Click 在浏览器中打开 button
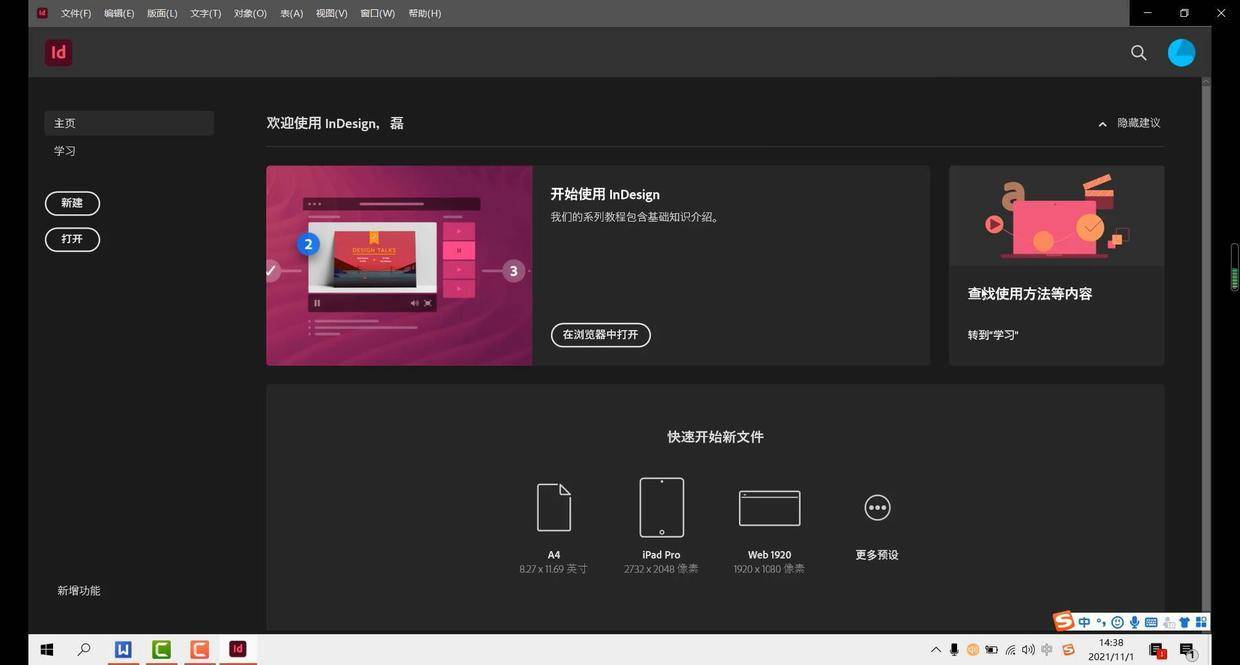The width and height of the screenshot is (1240, 665). point(600,335)
